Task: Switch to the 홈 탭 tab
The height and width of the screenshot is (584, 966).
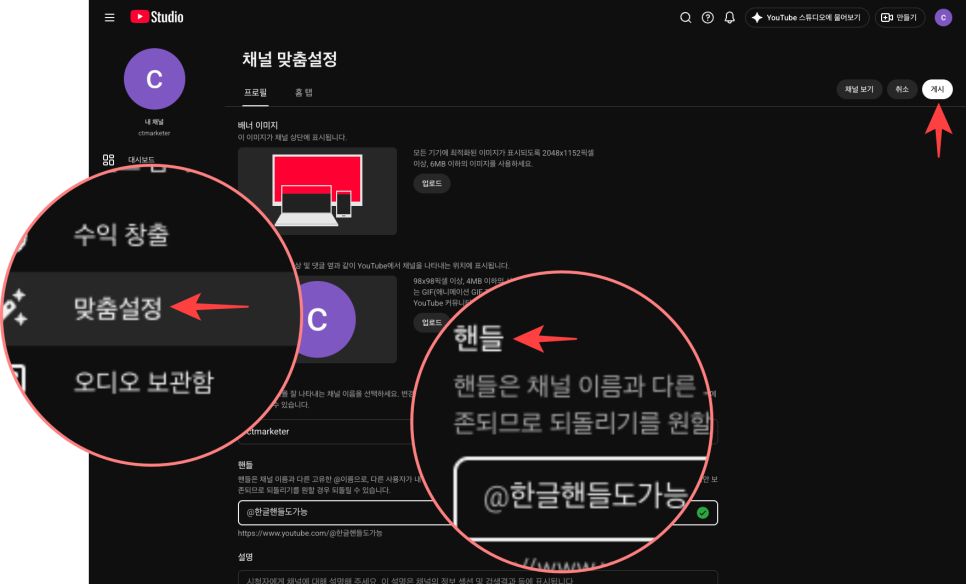Action: tap(303, 93)
